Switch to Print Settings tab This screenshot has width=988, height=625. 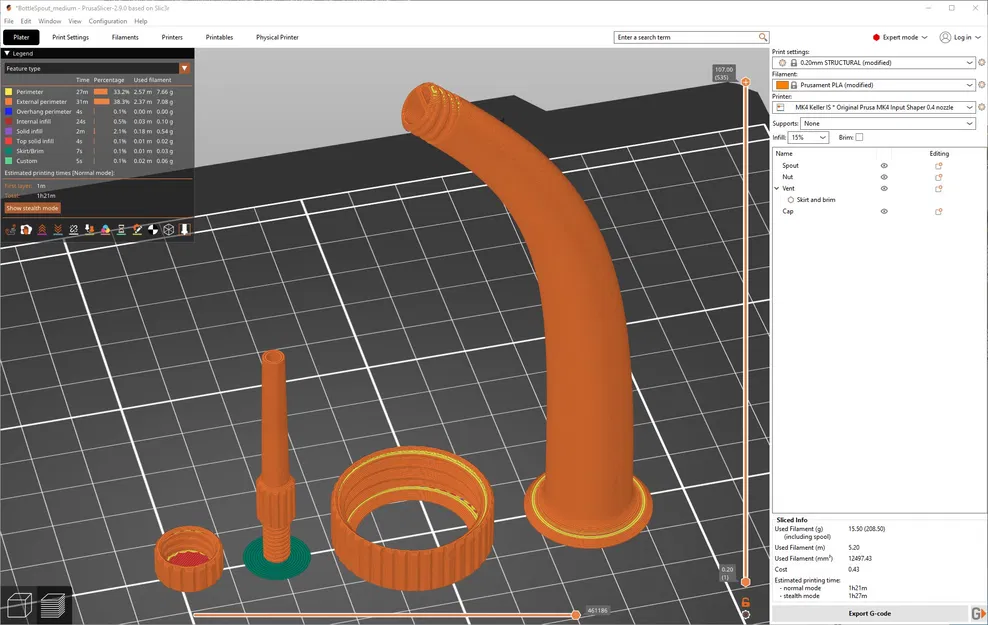[71, 37]
